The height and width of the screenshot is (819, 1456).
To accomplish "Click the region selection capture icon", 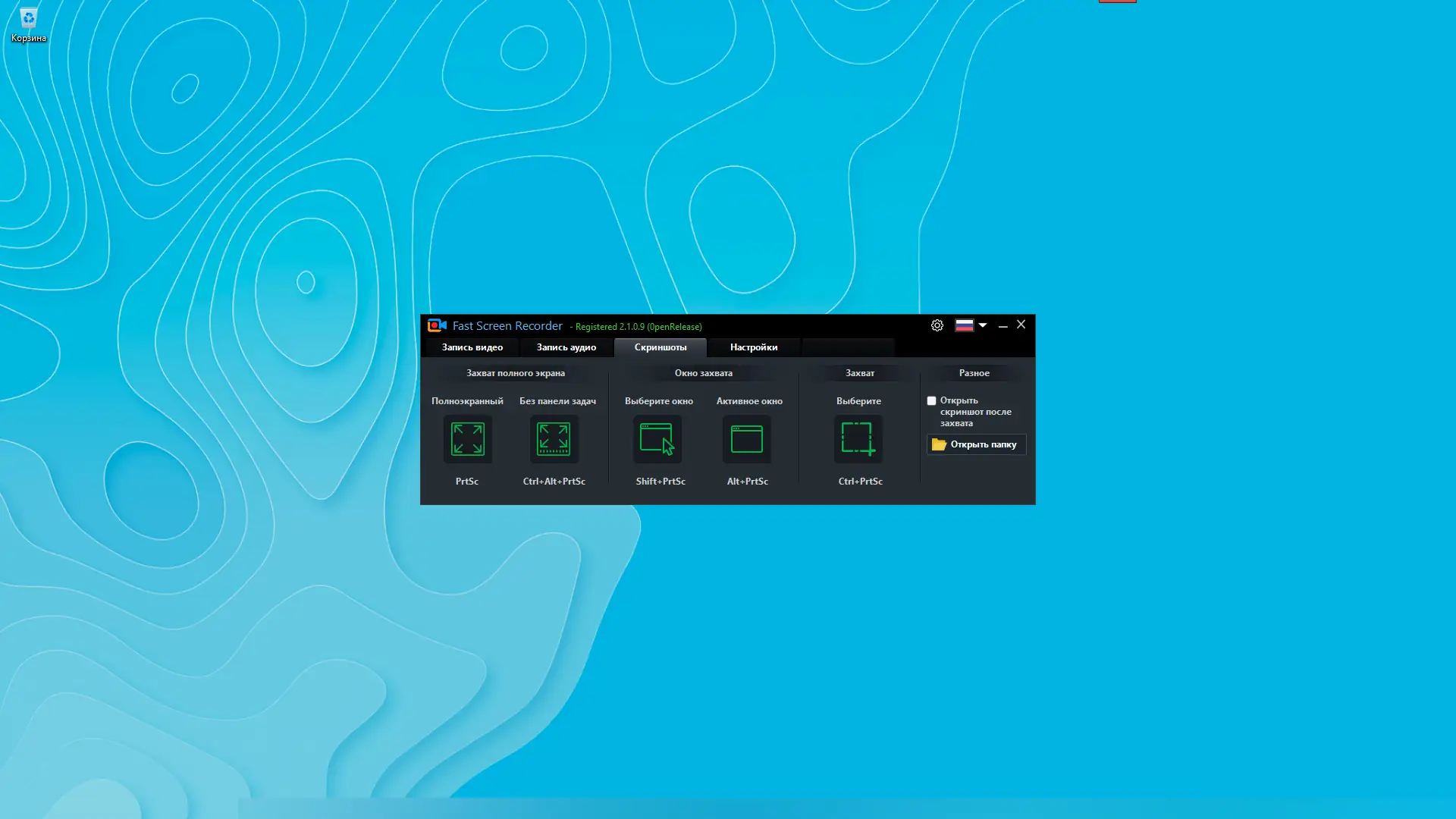I will click(x=858, y=439).
